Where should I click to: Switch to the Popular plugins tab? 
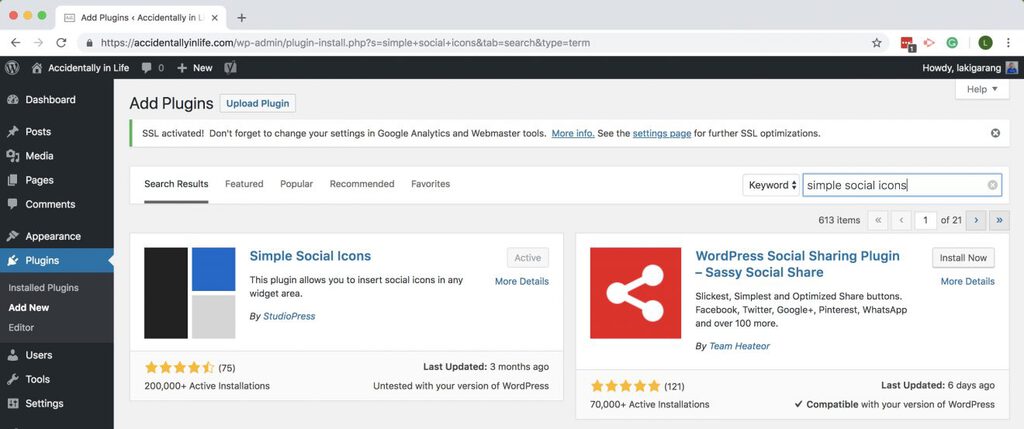296,184
